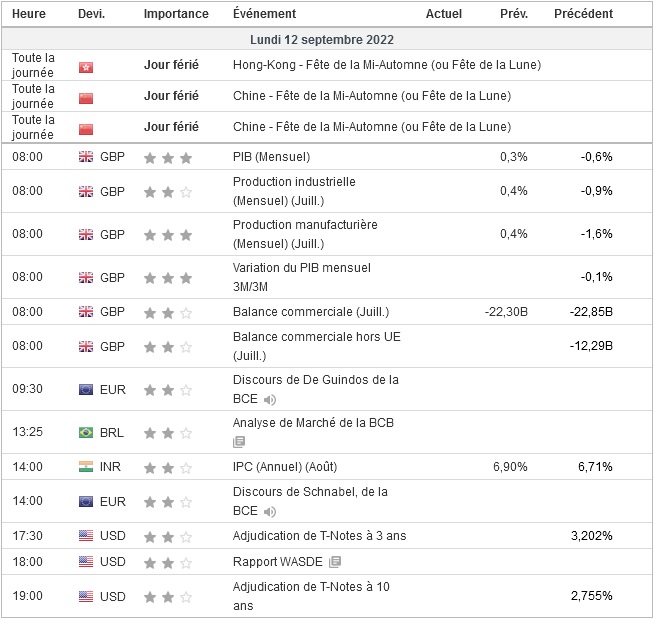Sort by the Heure column header
The width and height of the screenshot is (655, 619).
click(29, 14)
